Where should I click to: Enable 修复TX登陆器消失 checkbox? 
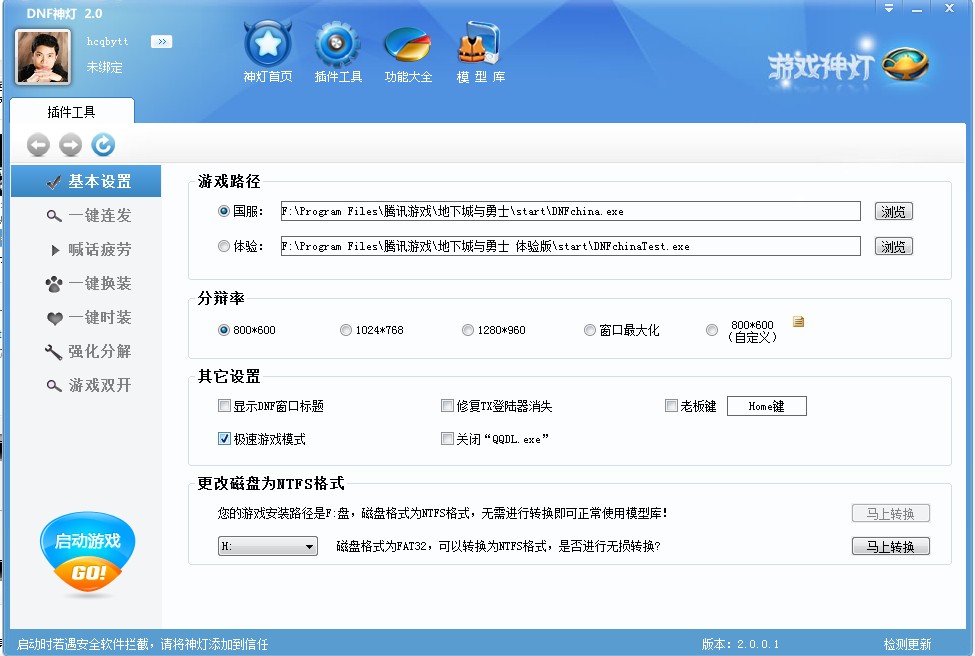(447, 406)
